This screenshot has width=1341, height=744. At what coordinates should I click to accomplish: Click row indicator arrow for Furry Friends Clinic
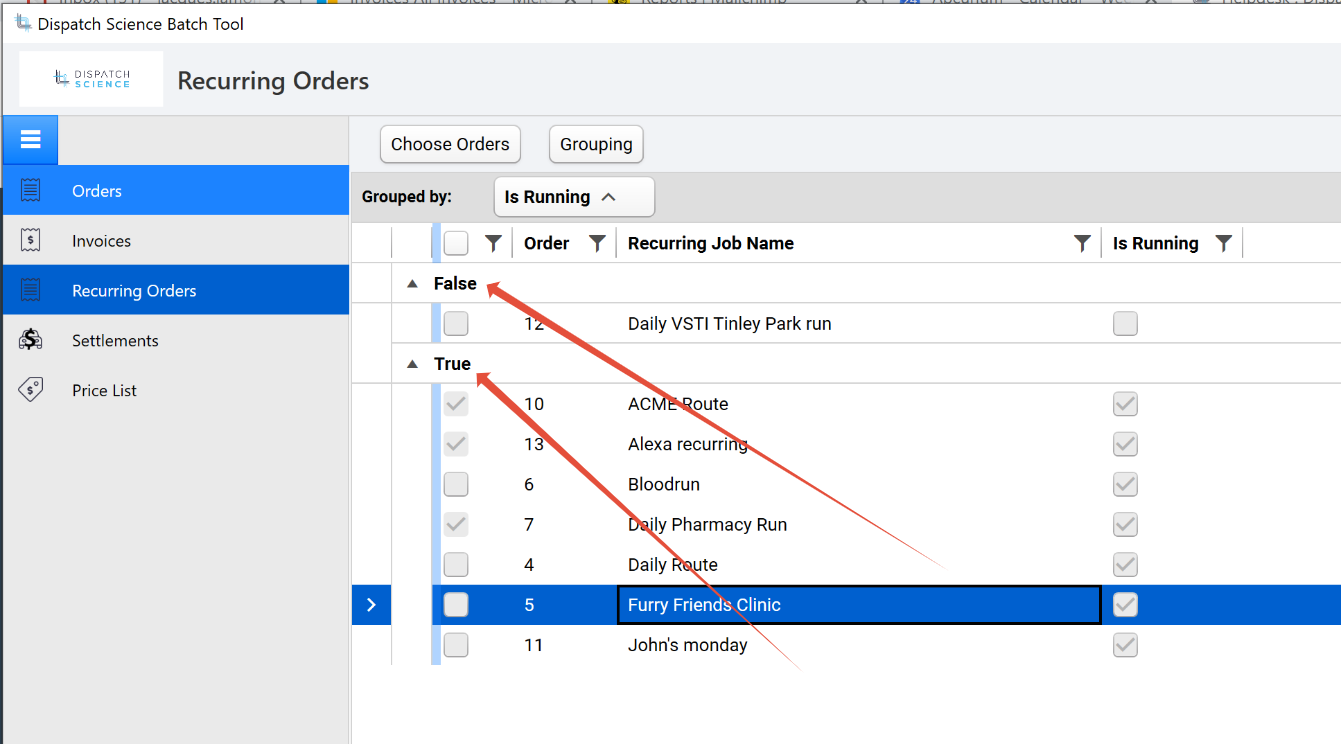pyautogui.click(x=371, y=604)
